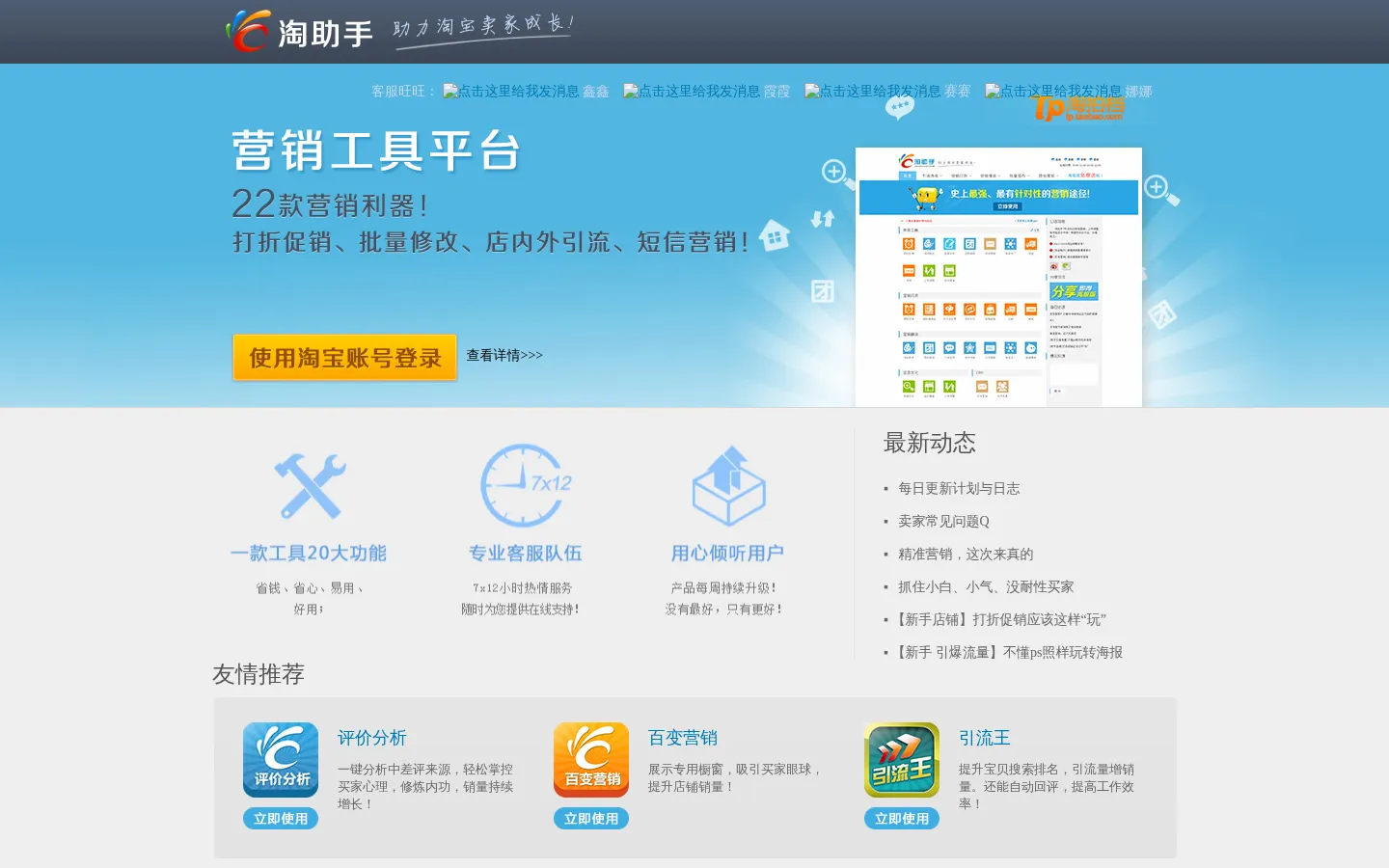The image size is (1389, 868).
Task: Open the 引流王 title link
Action: pos(985,738)
